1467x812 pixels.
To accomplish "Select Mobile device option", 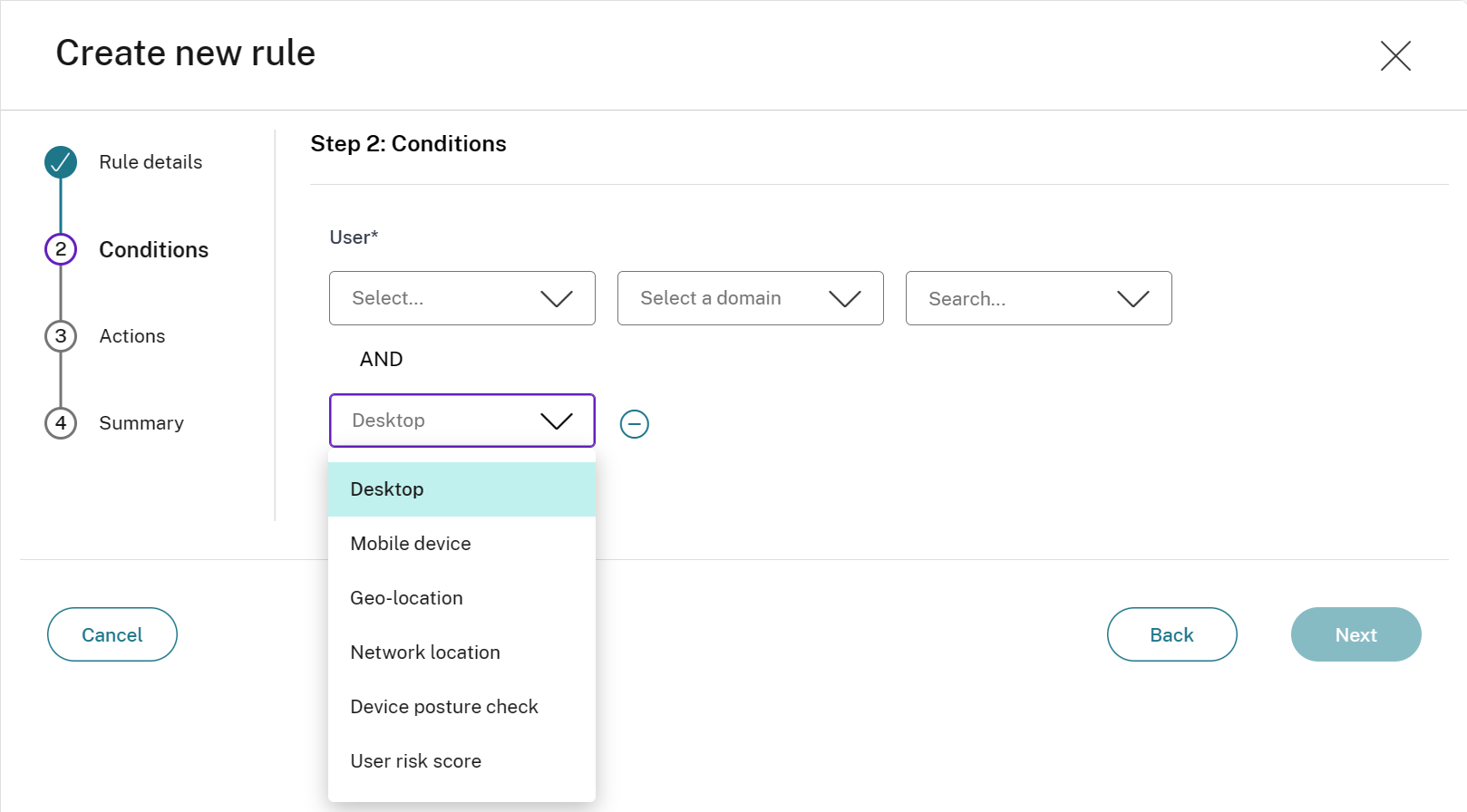I will pos(461,544).
